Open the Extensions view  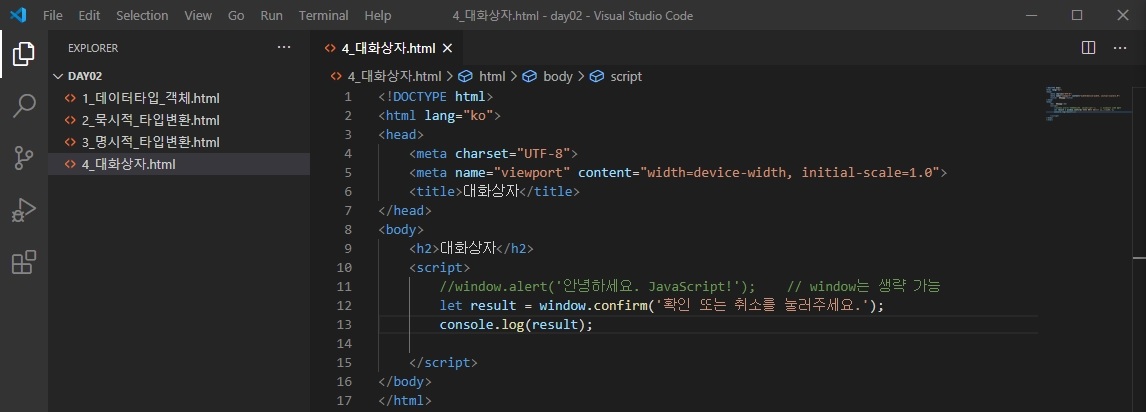coord(23,262)
